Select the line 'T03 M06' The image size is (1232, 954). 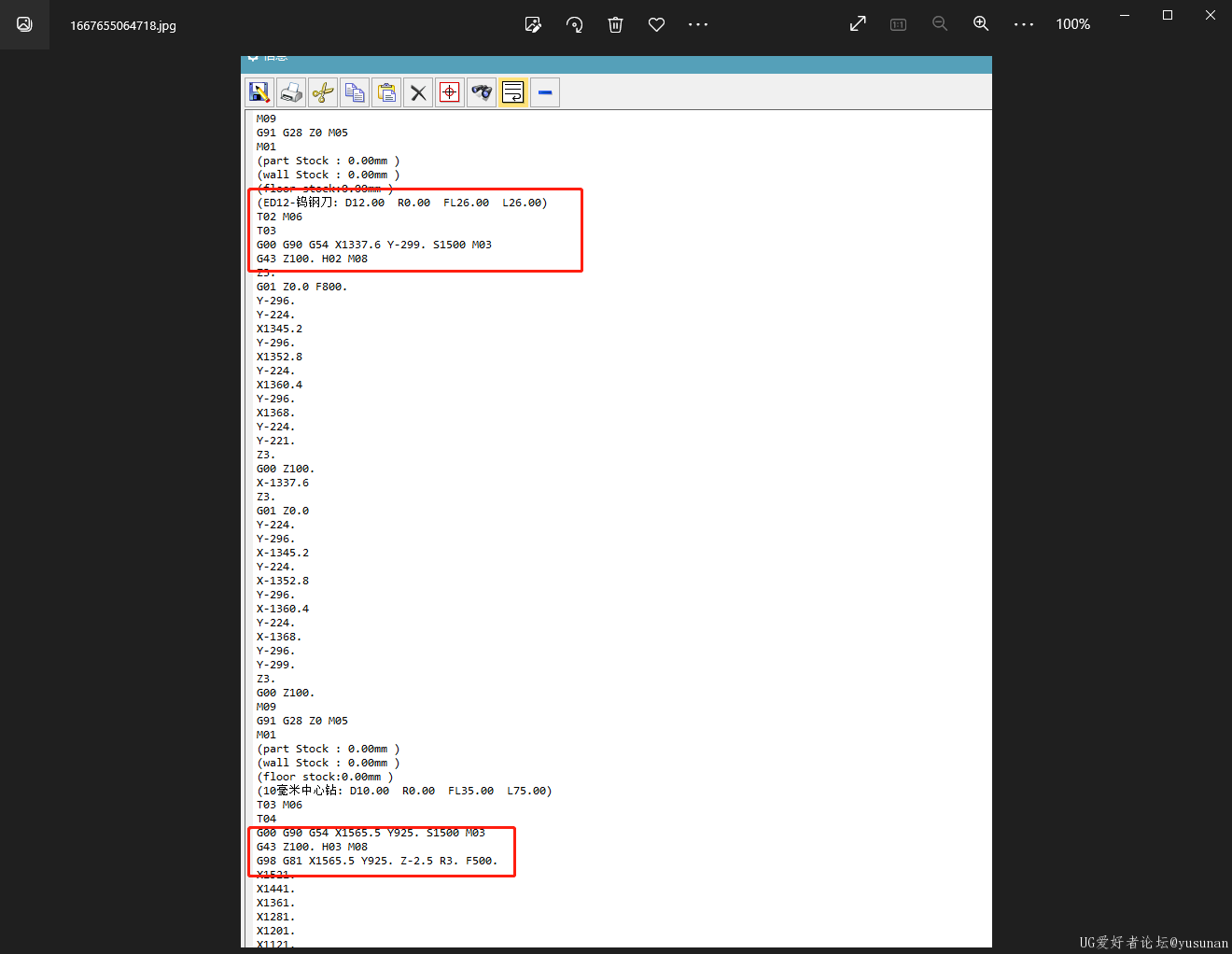click(279, 805)
